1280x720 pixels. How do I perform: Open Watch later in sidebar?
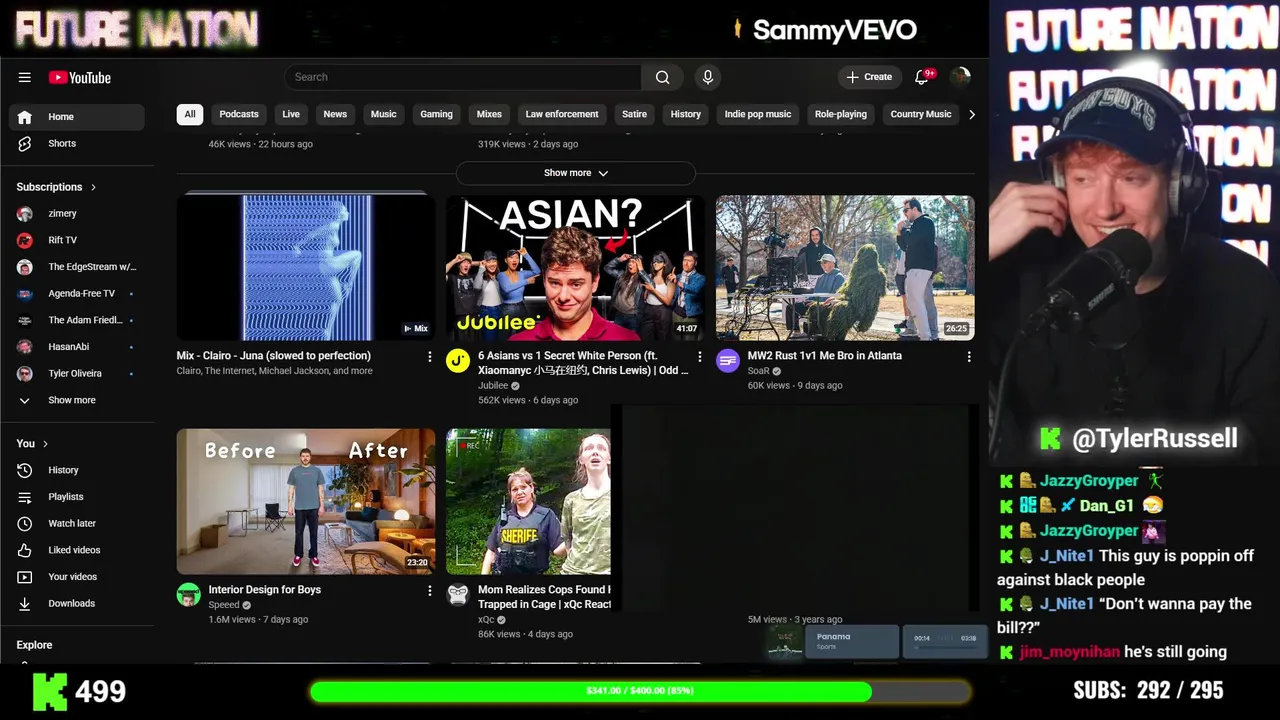[77, 523]
